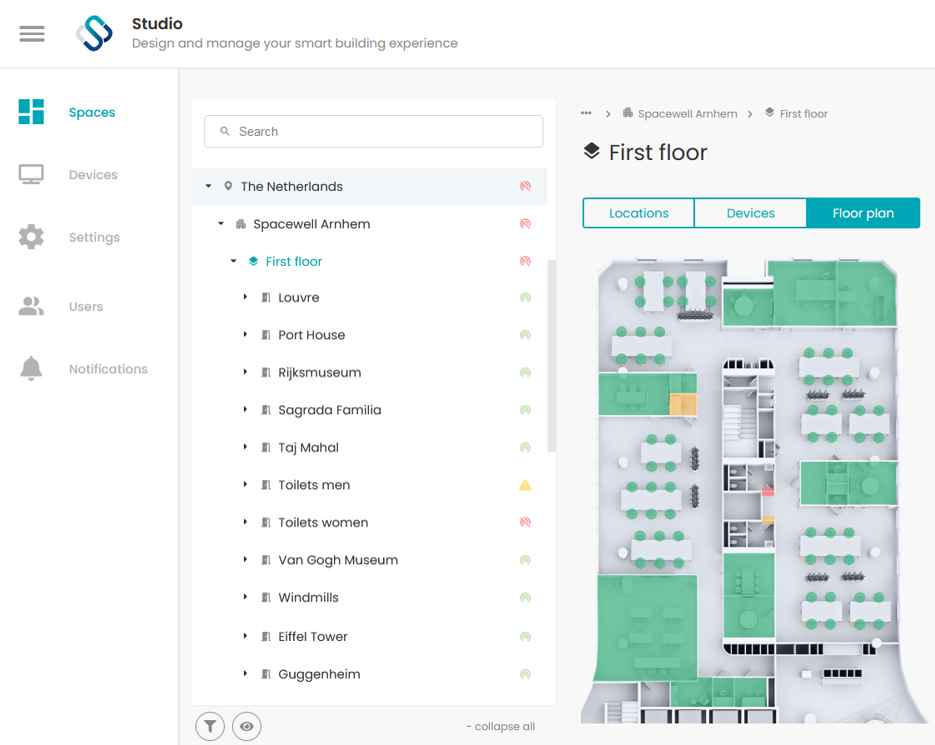Click the Spaces dashboard icon
Viewport: 935px width, 745px height.
[31, 112]
